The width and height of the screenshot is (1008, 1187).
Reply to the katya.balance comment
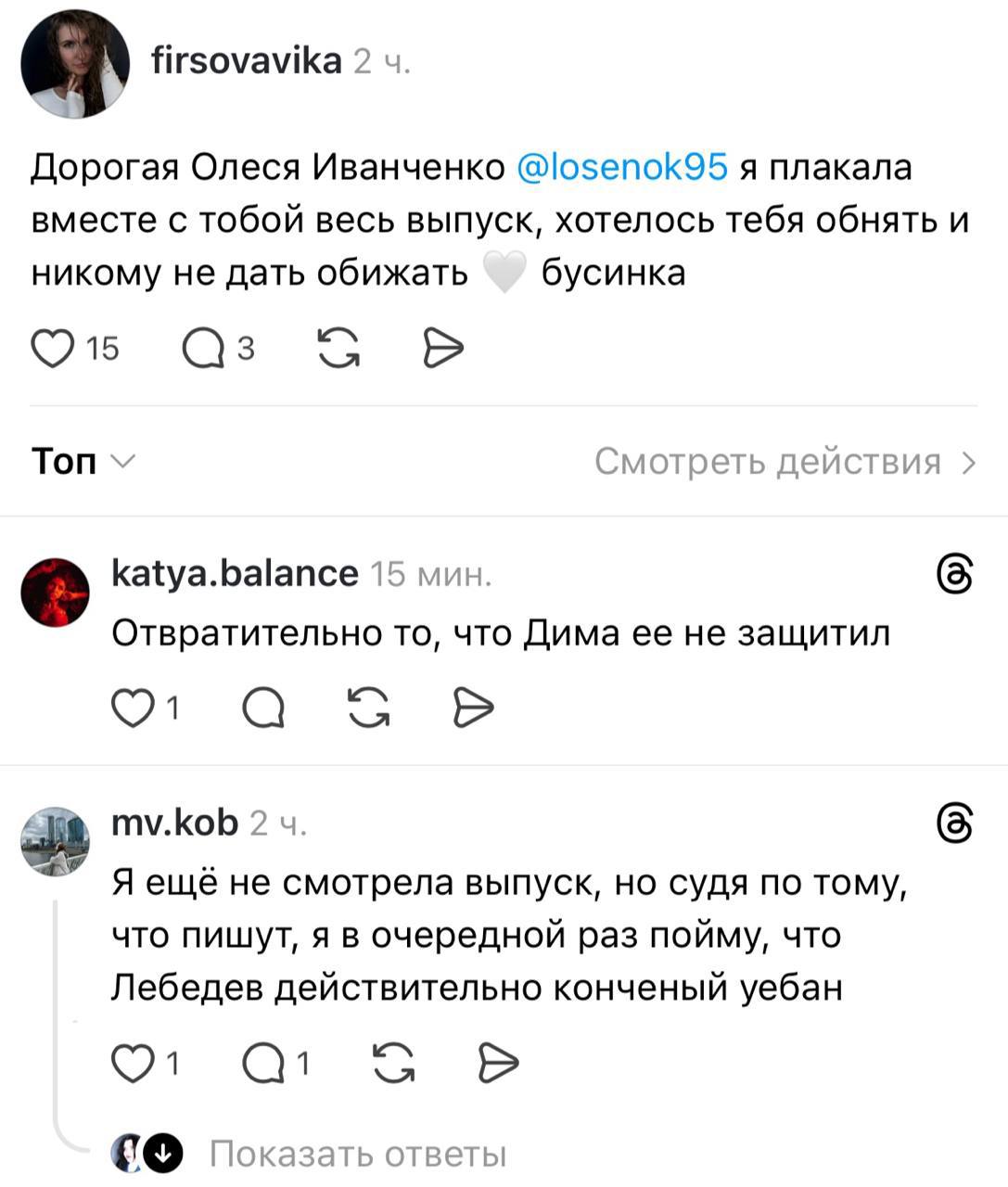click(x=263, y=708)
